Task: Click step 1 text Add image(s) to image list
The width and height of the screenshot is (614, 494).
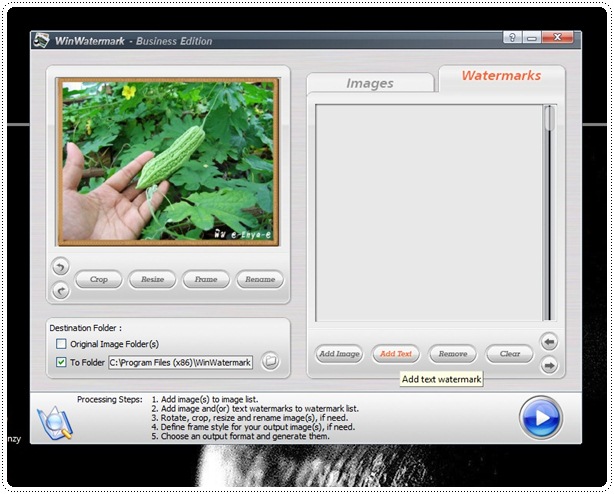Action: point(205,400)
